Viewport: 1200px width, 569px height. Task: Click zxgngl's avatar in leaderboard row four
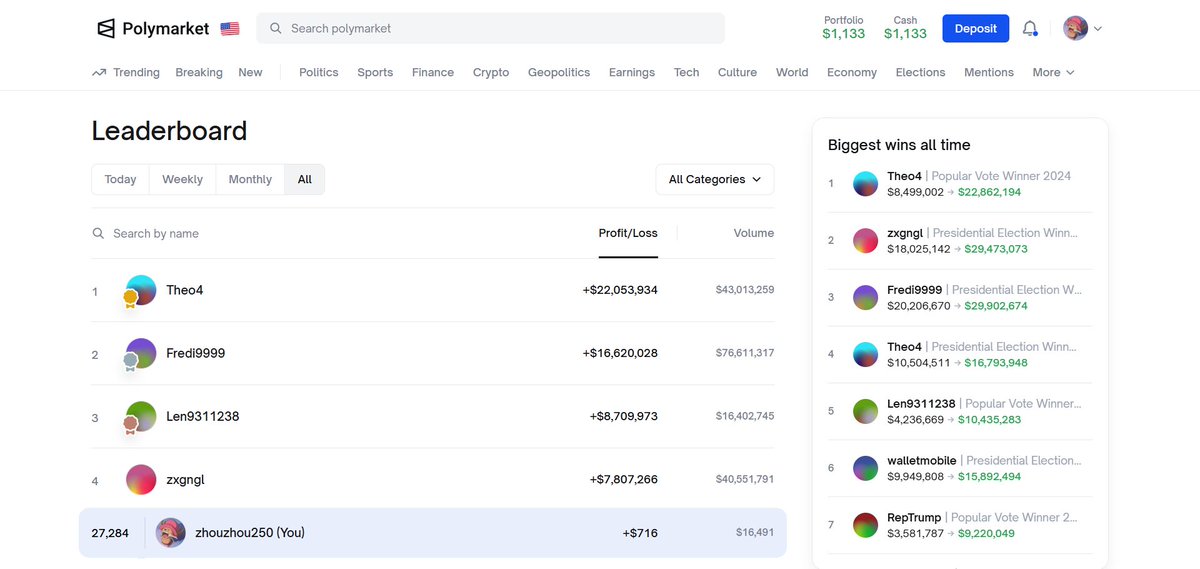click(x=141, y=480)
